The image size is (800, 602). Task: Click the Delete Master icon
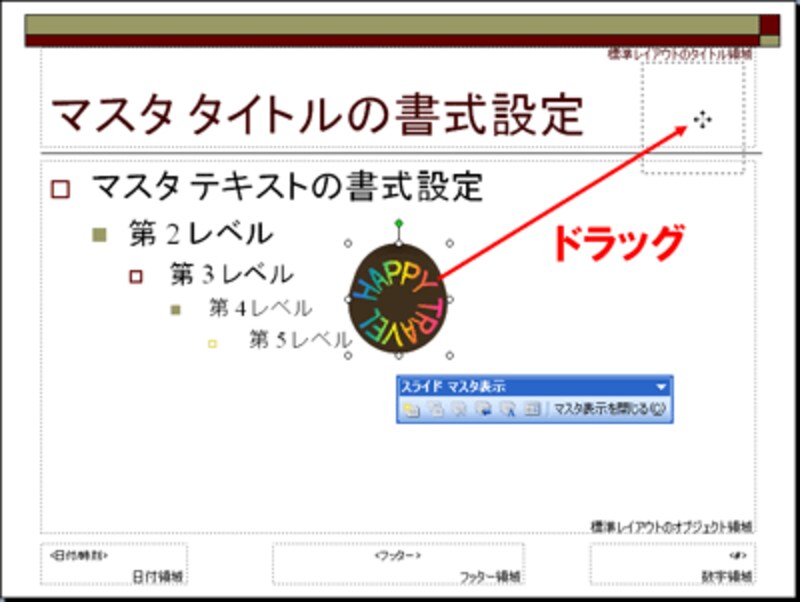pos(459,409)
